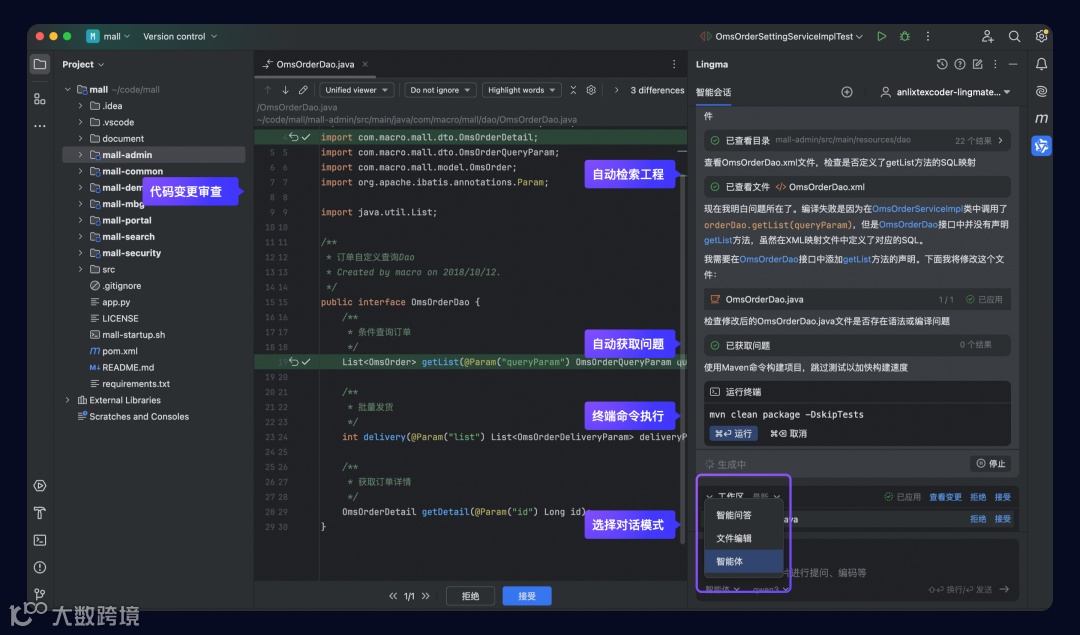Start a new Lingma chat edit icon
Viewport: 1080px width, 635px height.
[977, 64]
